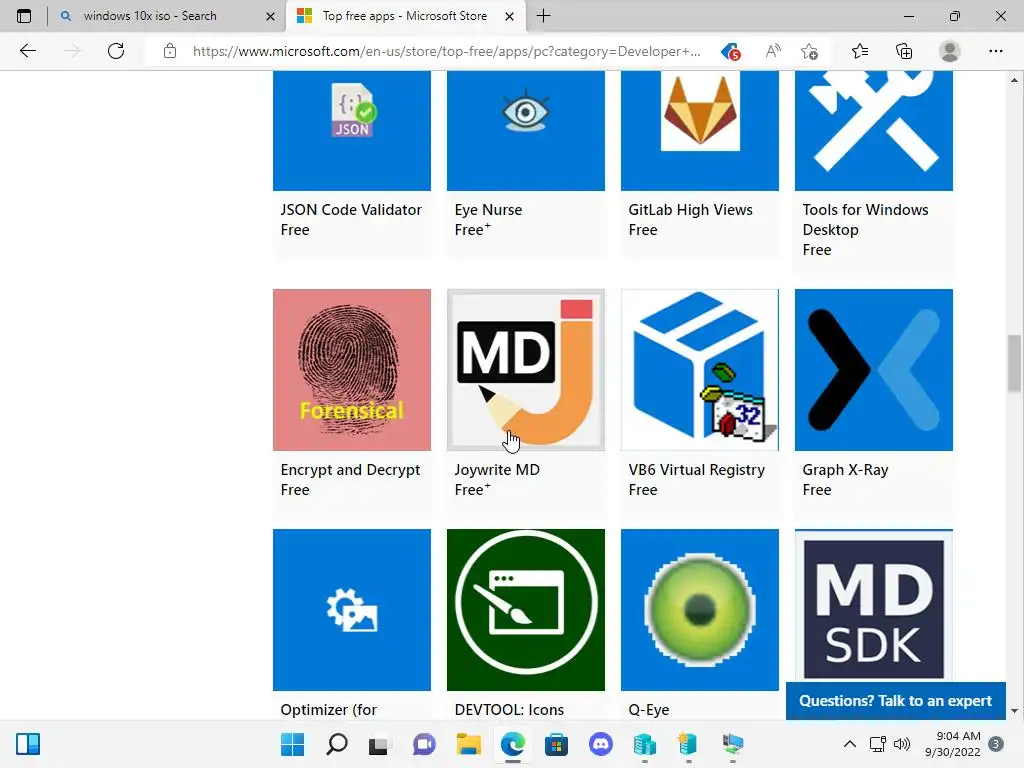Click the GitLab High Views title link

click(690, 210)
